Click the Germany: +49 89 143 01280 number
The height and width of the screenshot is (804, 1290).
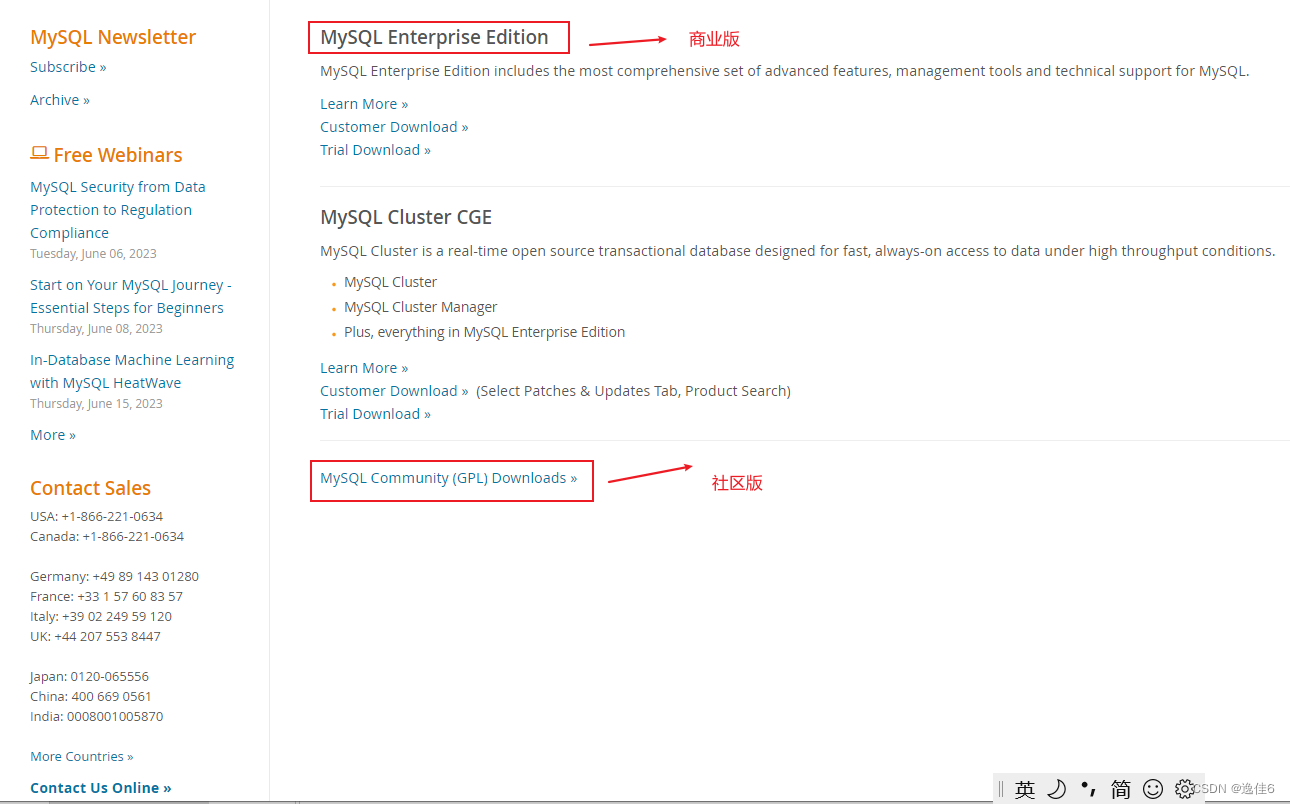pyautogui.click(x=114, y=577)
